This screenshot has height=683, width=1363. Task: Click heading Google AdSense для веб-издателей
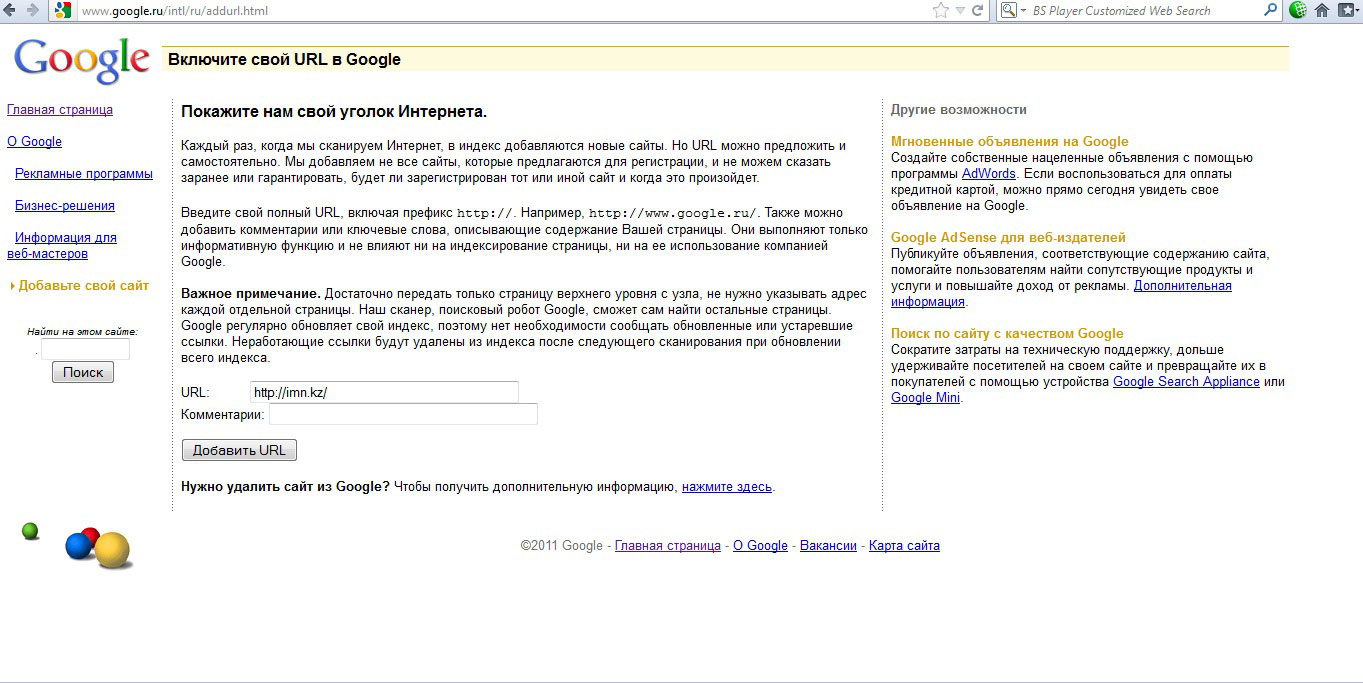[1008, 238]
